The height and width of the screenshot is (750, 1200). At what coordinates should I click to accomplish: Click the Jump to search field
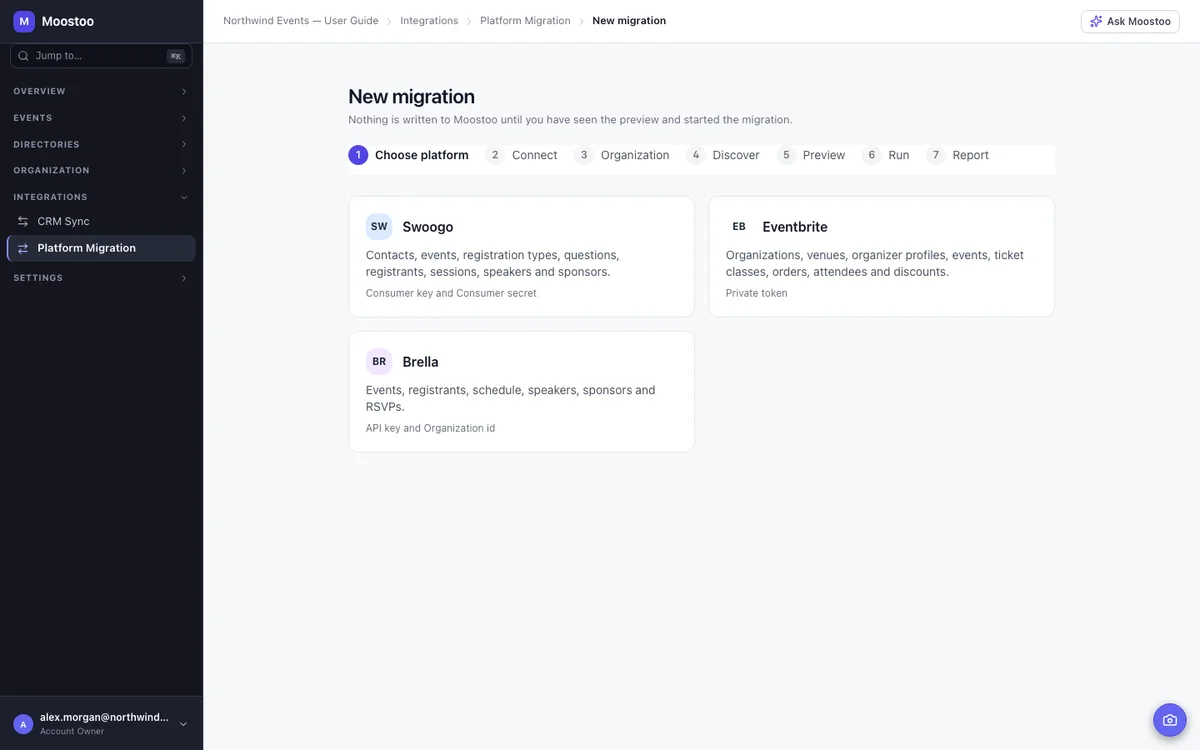[x=101, y=56]
